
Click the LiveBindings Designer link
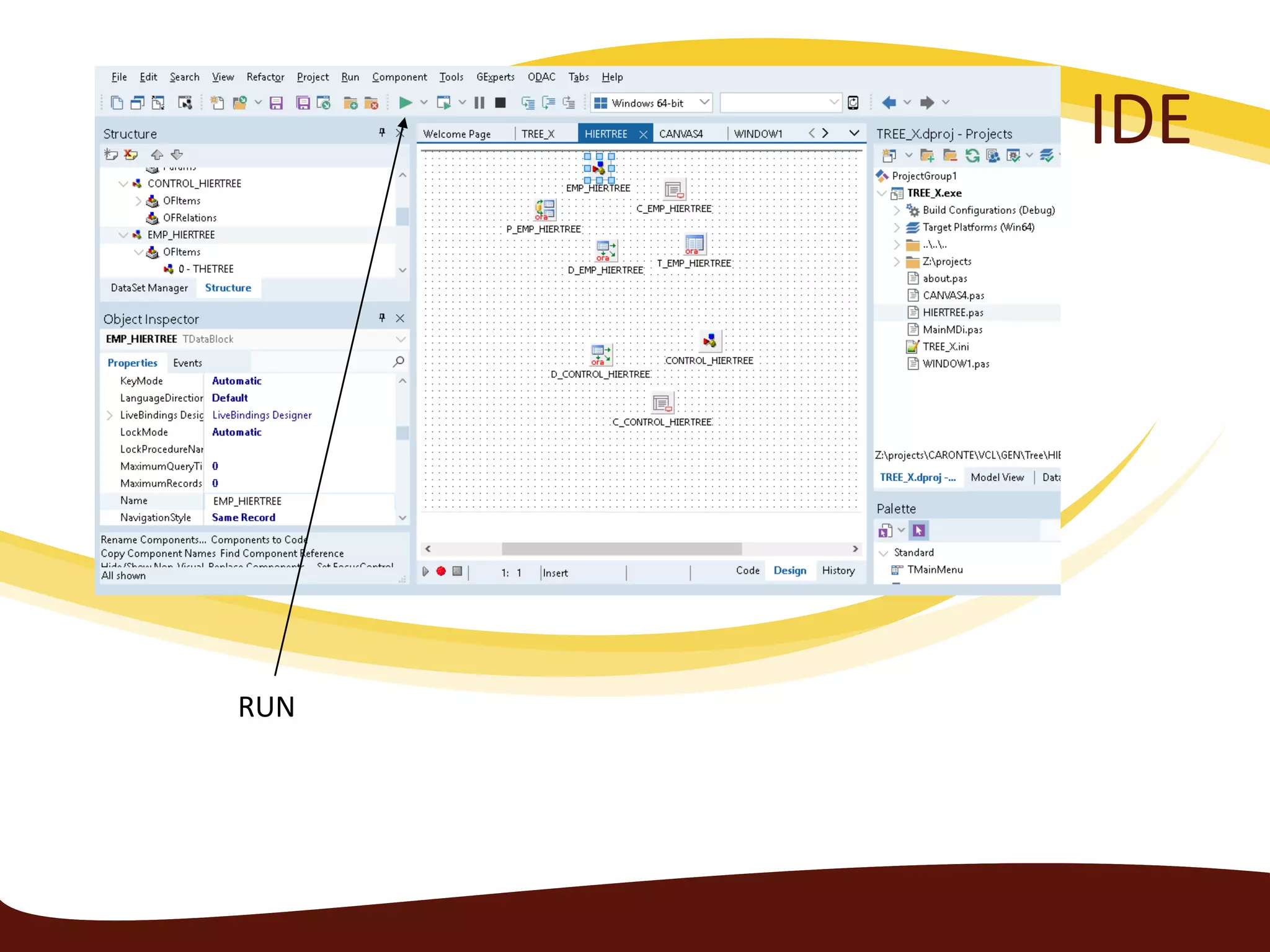point(262,415)
